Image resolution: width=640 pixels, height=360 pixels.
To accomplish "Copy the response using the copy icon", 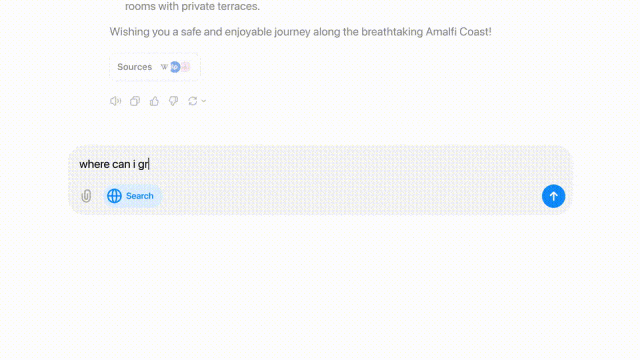I will [x=135, y=101].
